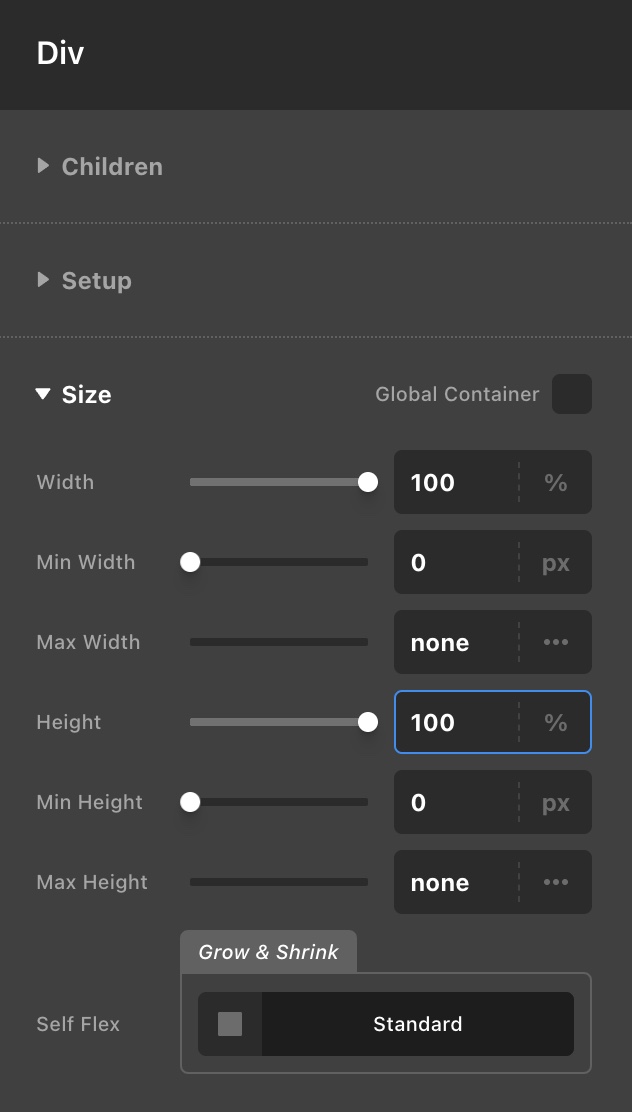632x1112 pixels.
Task: Click the Width slider handle
Action: [x=368, y=482]
